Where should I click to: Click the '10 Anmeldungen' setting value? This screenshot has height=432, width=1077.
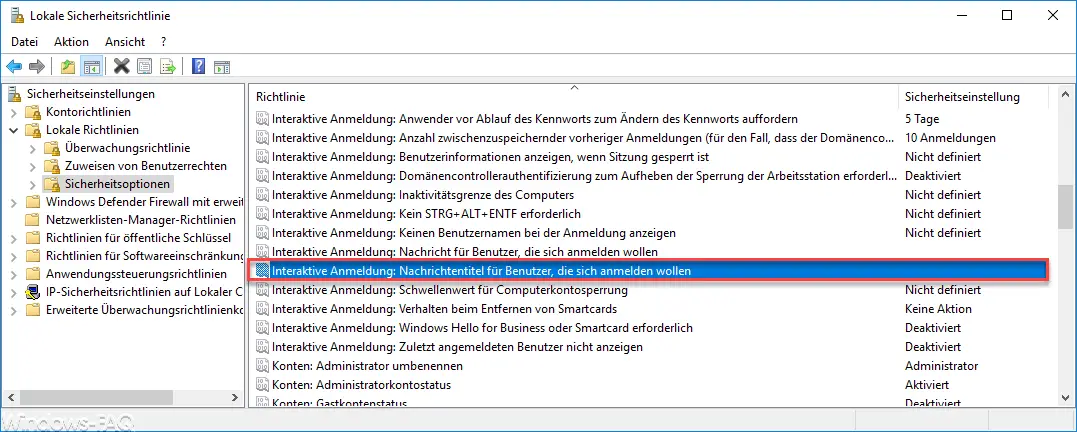950,138
